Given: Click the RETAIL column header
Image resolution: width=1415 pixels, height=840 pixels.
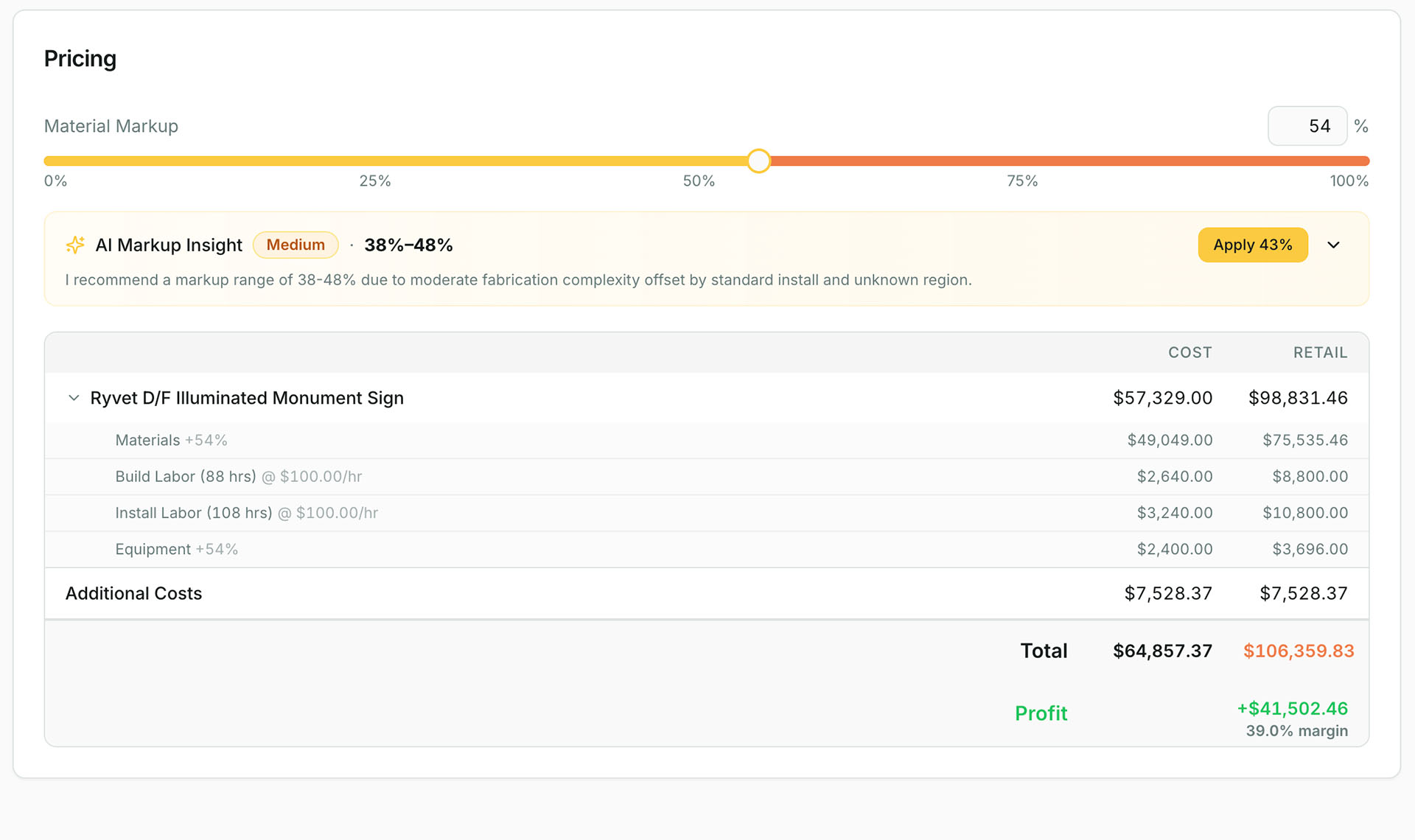Looking at the screenshot, I should point(1320,352).
